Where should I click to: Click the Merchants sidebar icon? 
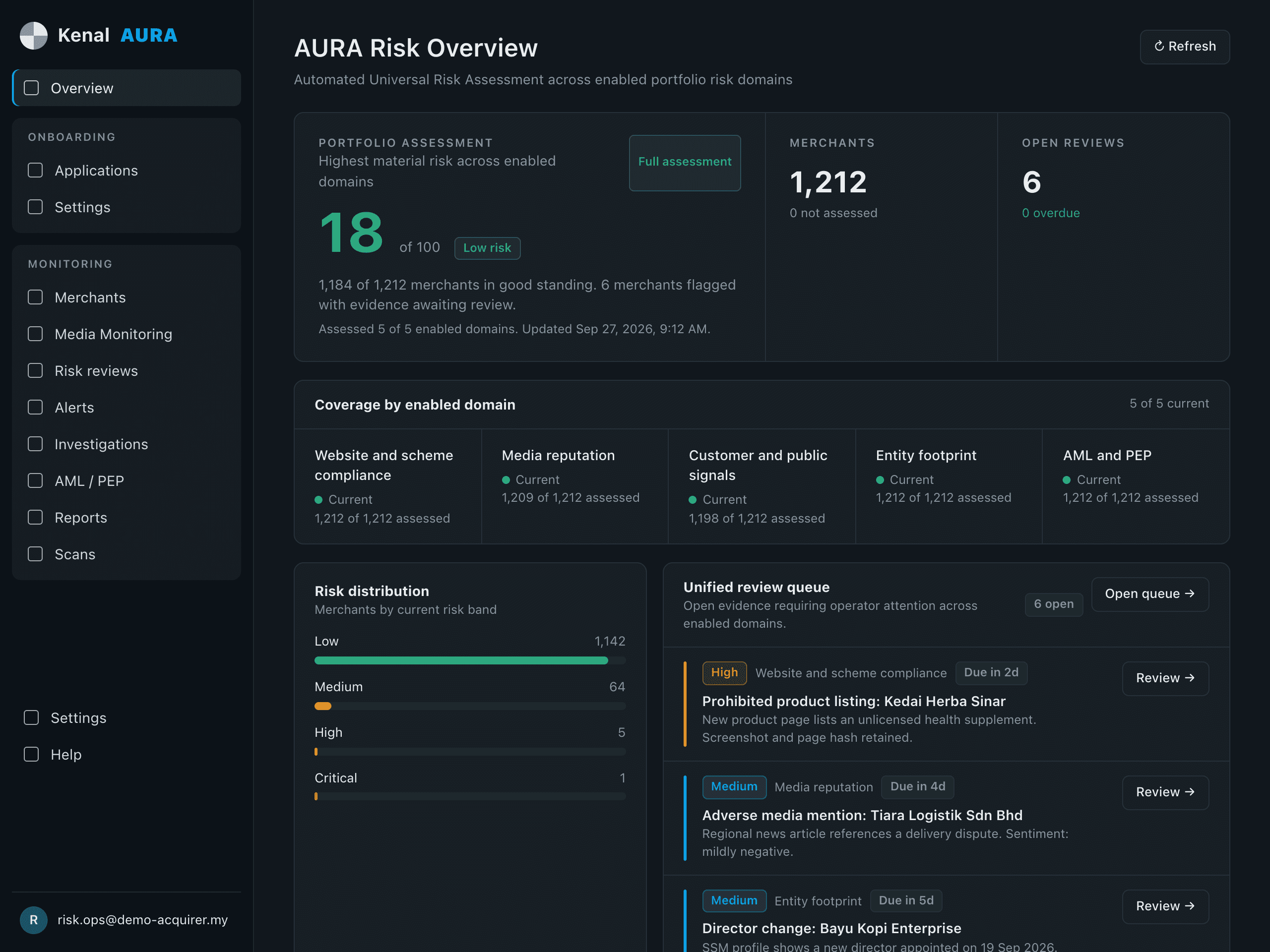[36, 297]
